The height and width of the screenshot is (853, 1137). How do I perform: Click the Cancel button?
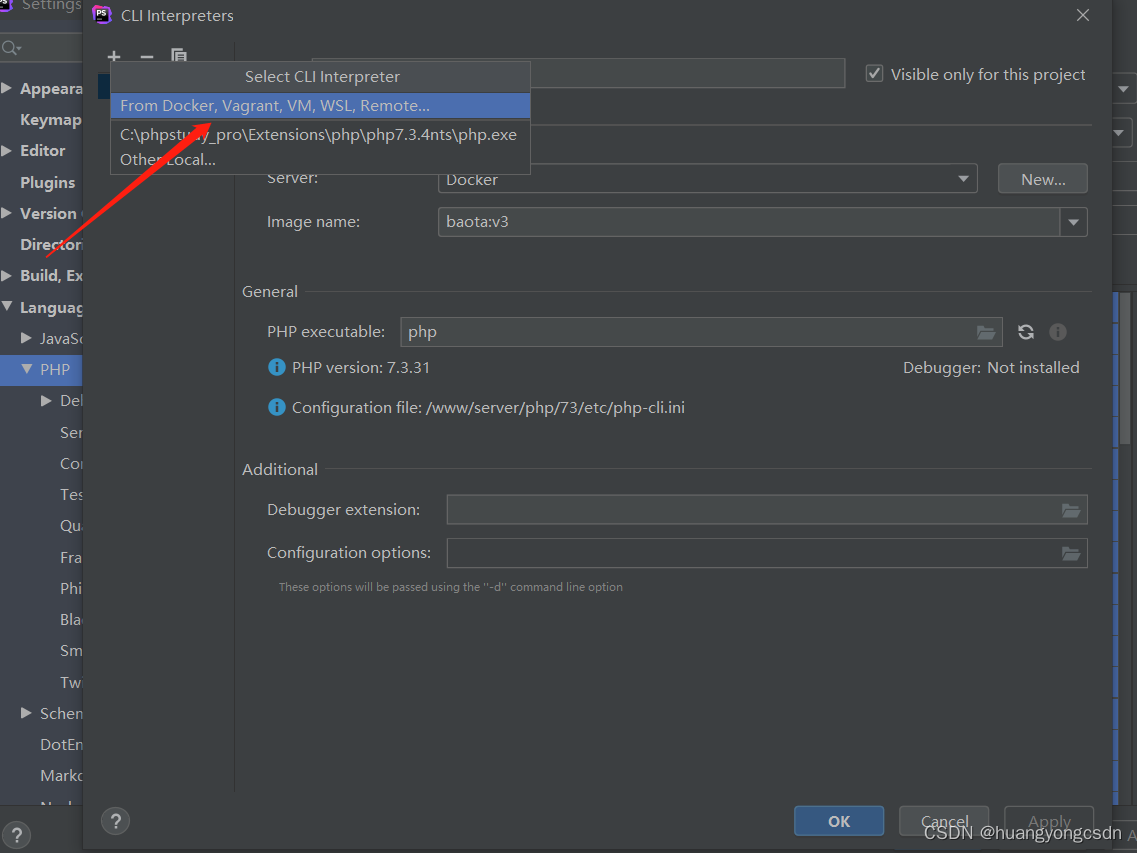coord(944,821)
